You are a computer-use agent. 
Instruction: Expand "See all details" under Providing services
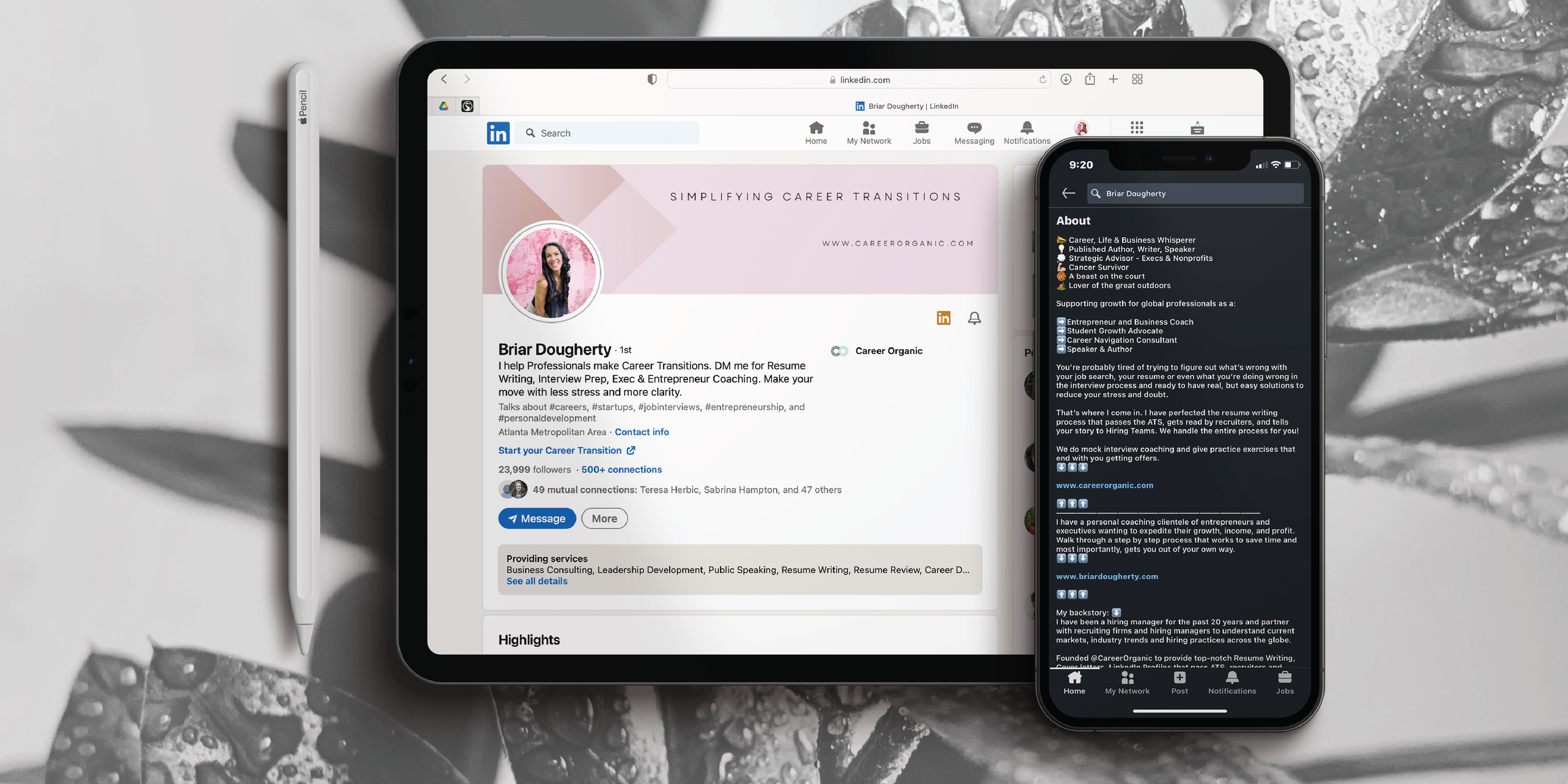pyautogui.click(x=536, y=581)
